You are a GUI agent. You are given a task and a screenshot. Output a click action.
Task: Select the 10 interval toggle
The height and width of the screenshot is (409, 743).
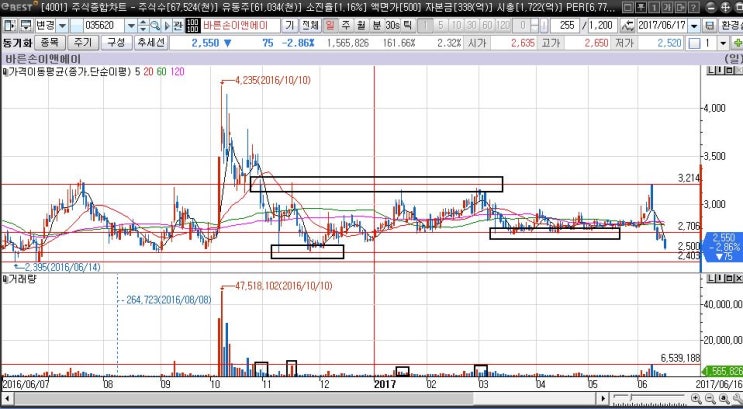coord(457,25)
